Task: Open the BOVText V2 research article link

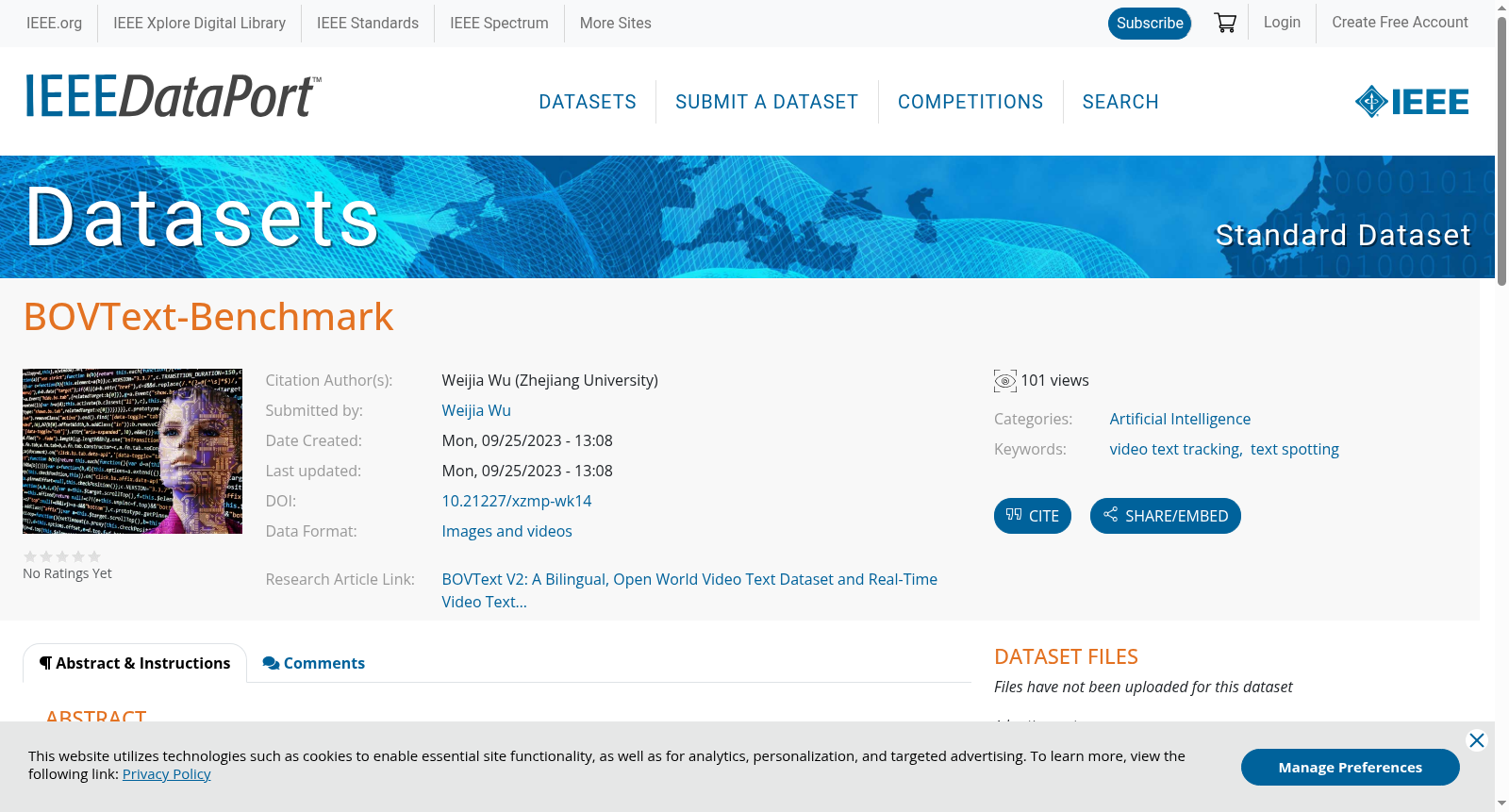Action: [689, 590]
